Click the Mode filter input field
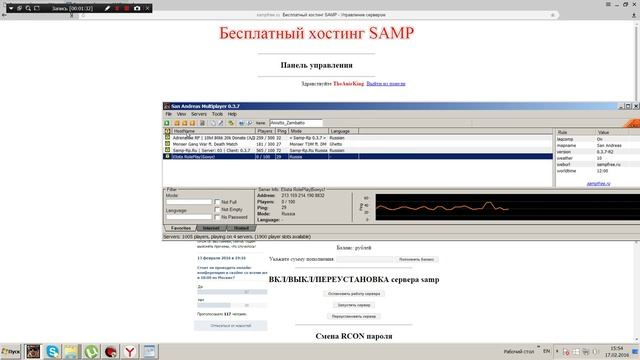The height and width of the screenshot is (360, 640). tap(189, 202)
